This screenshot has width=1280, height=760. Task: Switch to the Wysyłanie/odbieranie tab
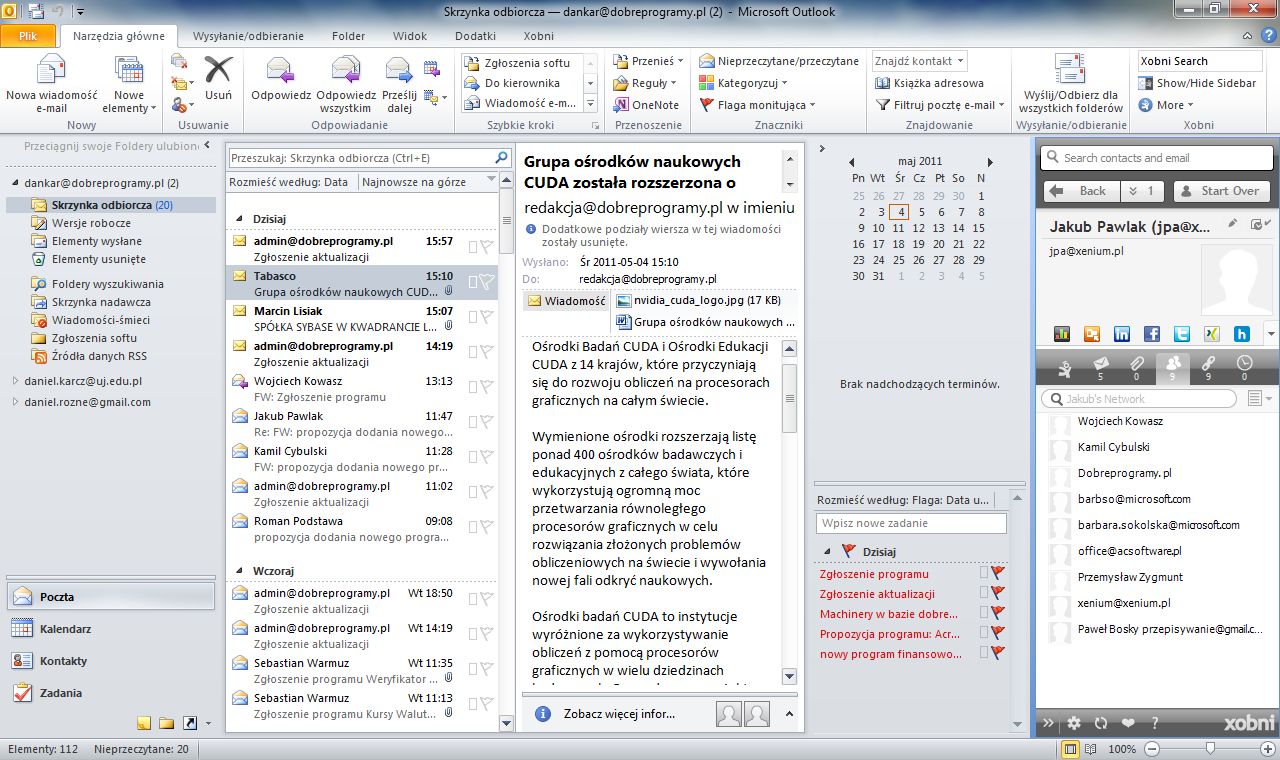248,36
